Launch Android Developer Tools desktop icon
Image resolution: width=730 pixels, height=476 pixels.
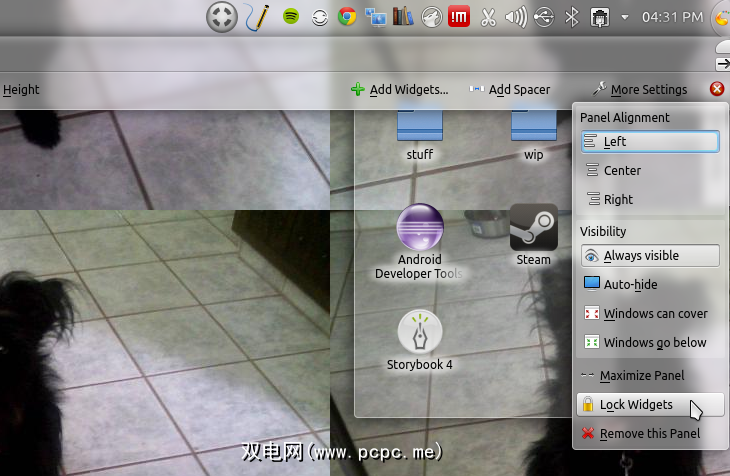pyautogui.click(x=419, y=242)
